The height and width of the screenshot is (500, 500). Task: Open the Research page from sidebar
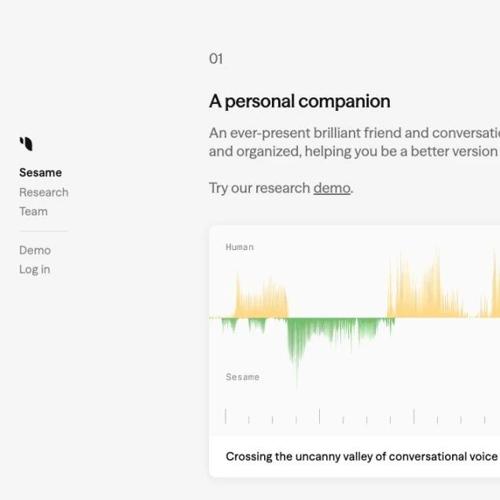[x=44, y=192]
